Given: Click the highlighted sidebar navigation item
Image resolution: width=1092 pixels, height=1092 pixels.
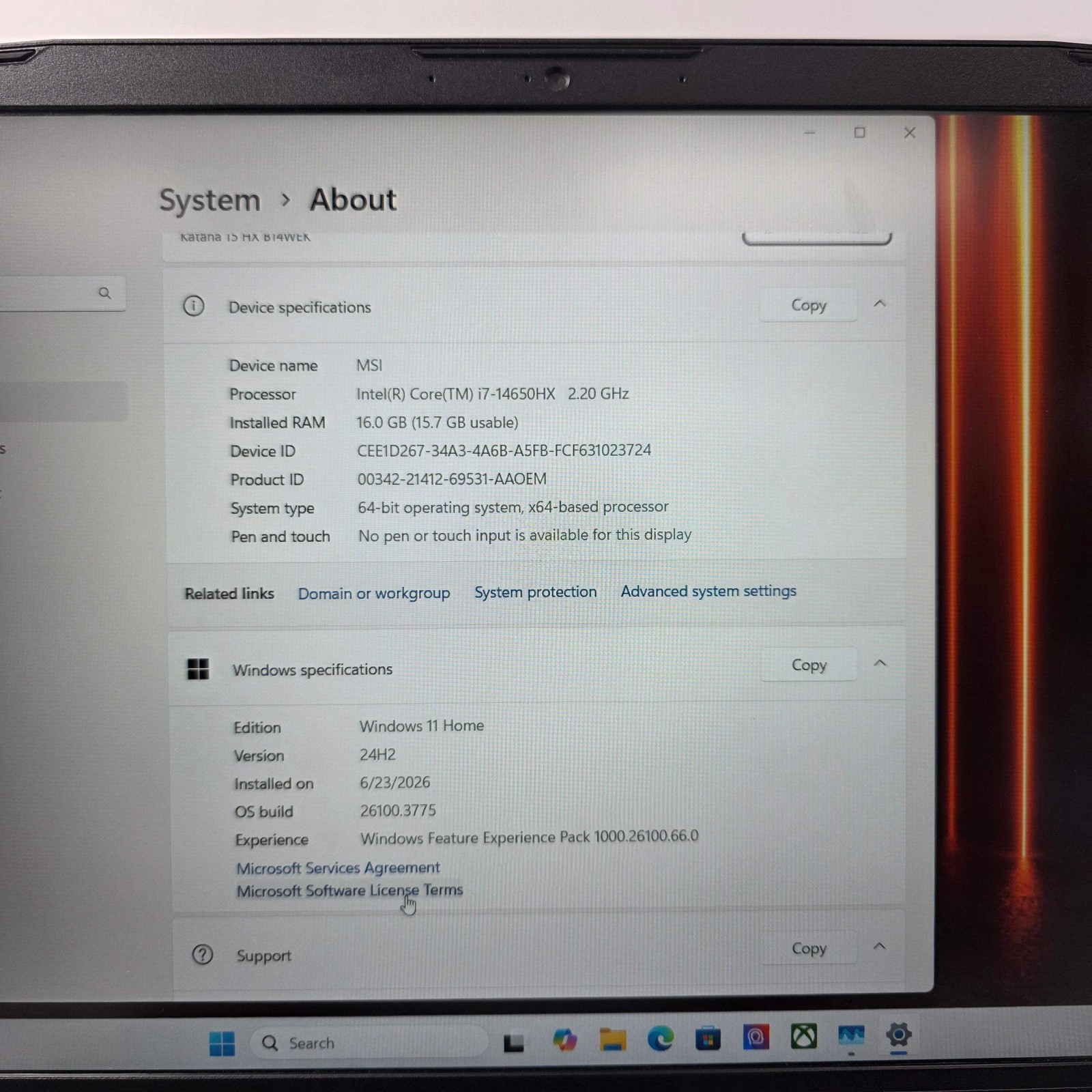Looking at the screenshot, I should [x=63, y=401].
